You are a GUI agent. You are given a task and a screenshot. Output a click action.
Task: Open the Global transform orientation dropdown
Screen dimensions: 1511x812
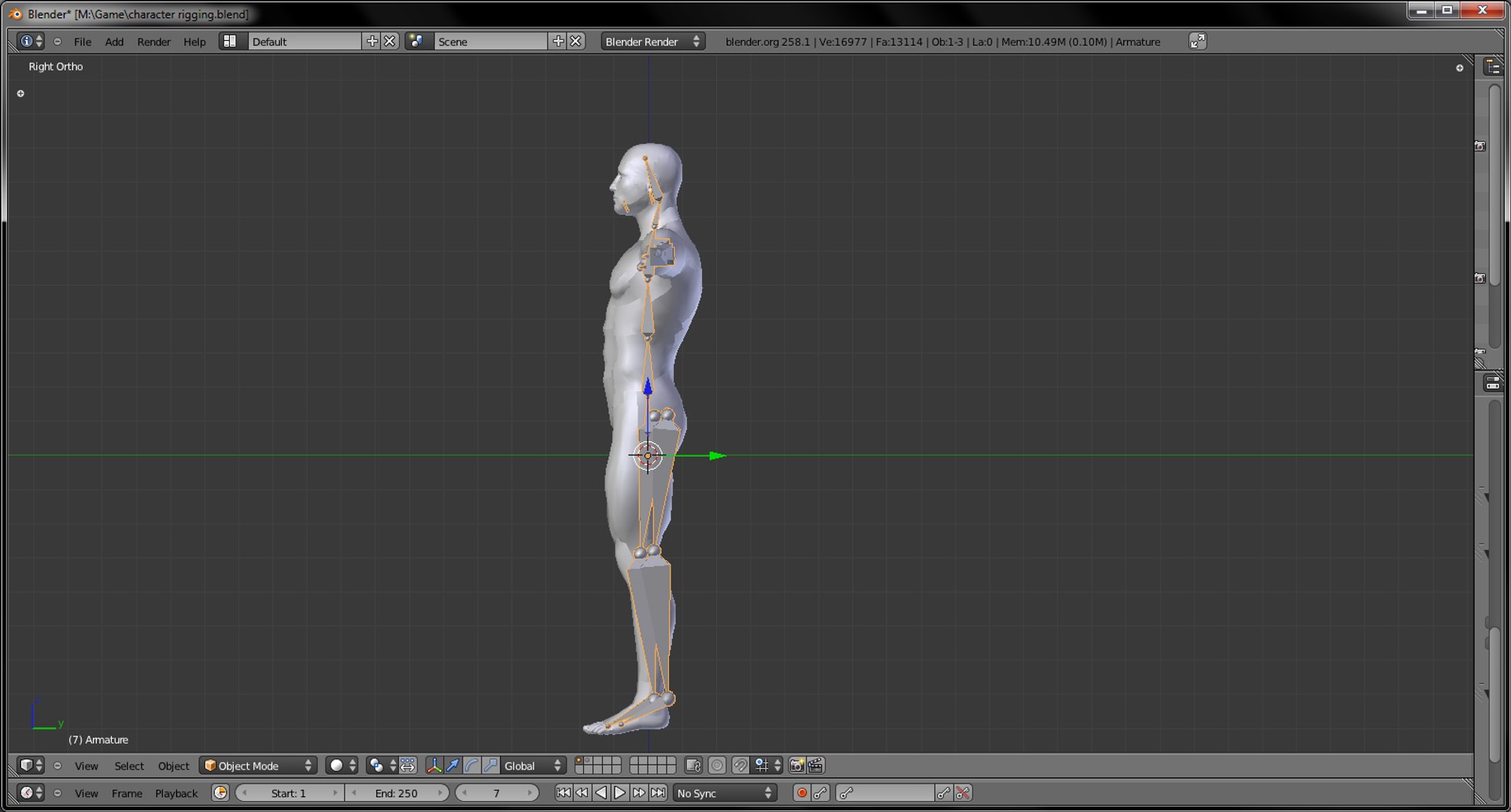click(533, 766)
